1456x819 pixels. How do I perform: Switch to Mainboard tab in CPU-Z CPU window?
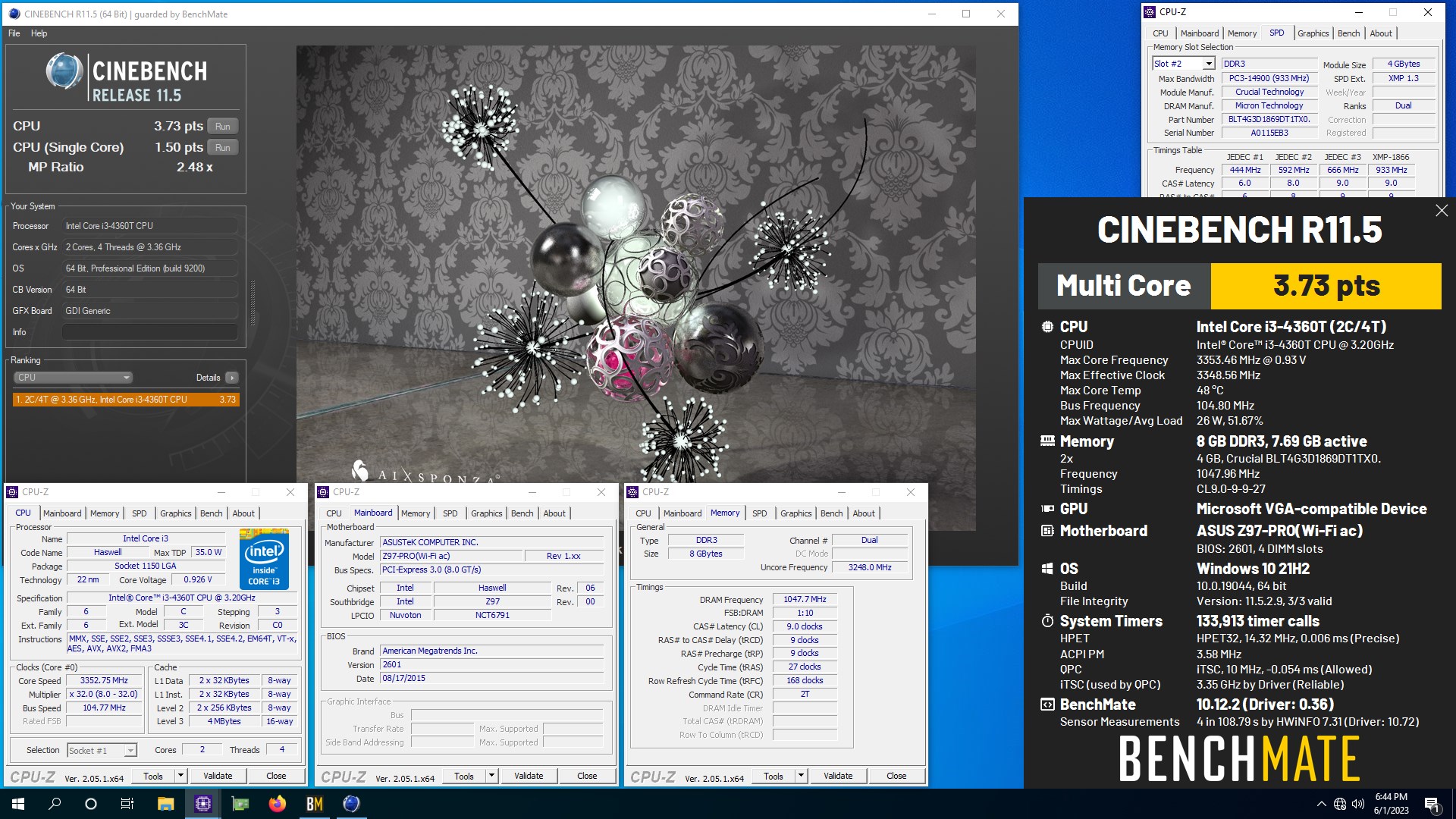point(62,513)
